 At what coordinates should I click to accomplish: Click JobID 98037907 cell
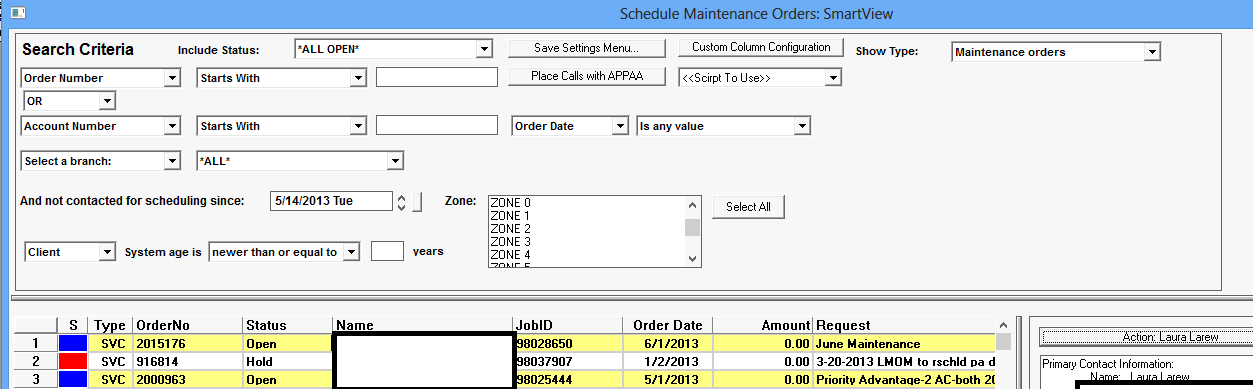pos(568,361)
